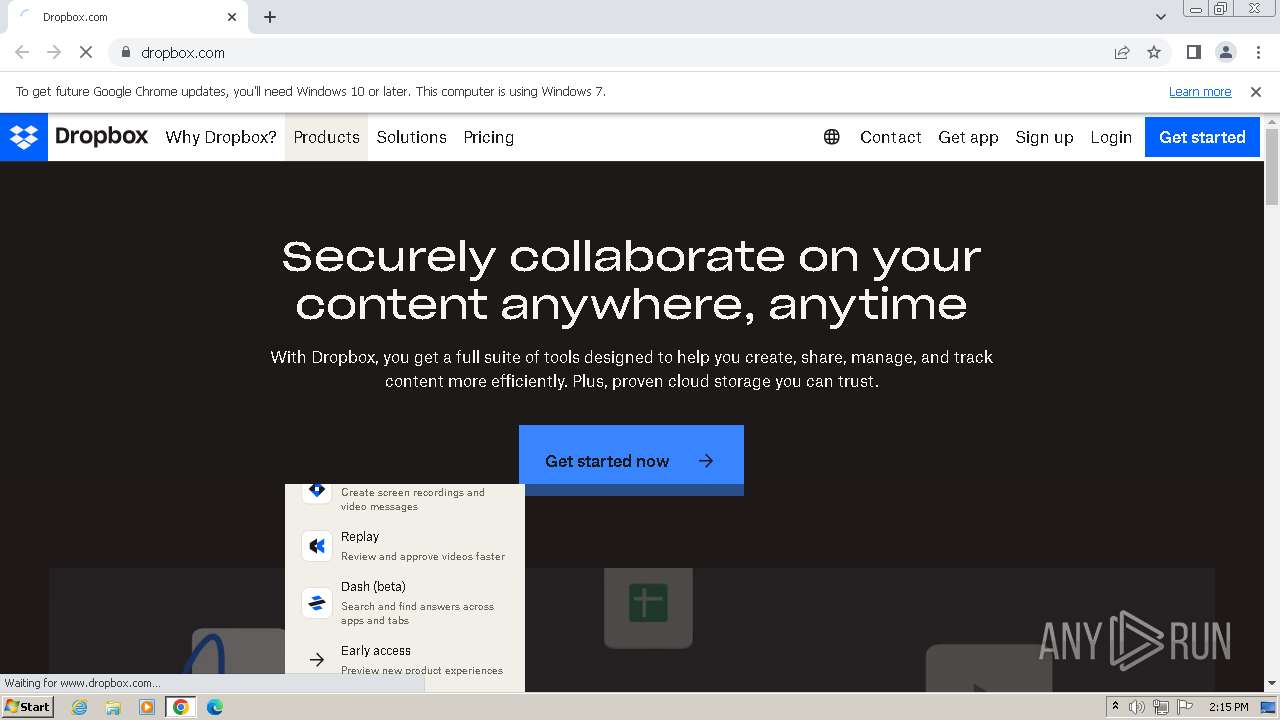Viewport: 1280px width, 720px height.
Task: Open volume control in system tray
Action: [1137, 707]
